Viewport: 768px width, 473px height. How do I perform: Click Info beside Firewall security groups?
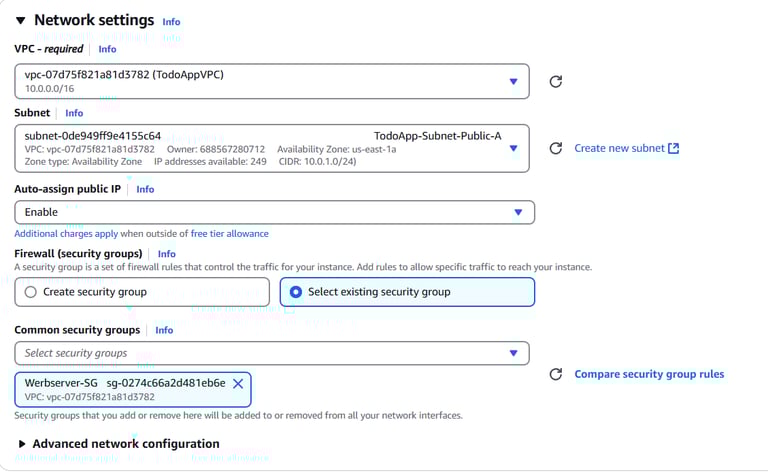pyautogui.click(x=166, y=254)
